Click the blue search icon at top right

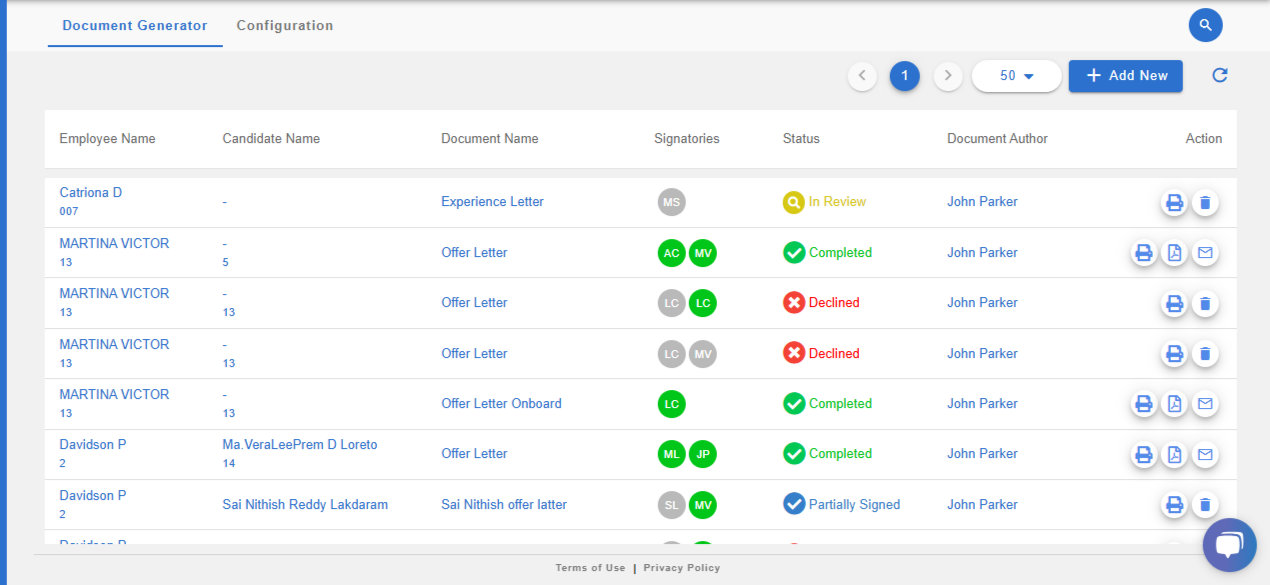tap(1205, 25)
